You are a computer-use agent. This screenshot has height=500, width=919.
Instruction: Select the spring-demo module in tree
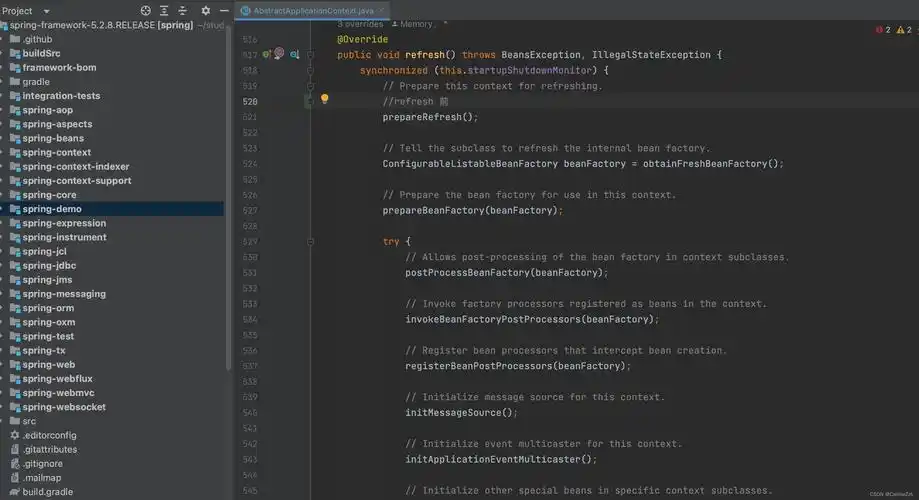52,209
